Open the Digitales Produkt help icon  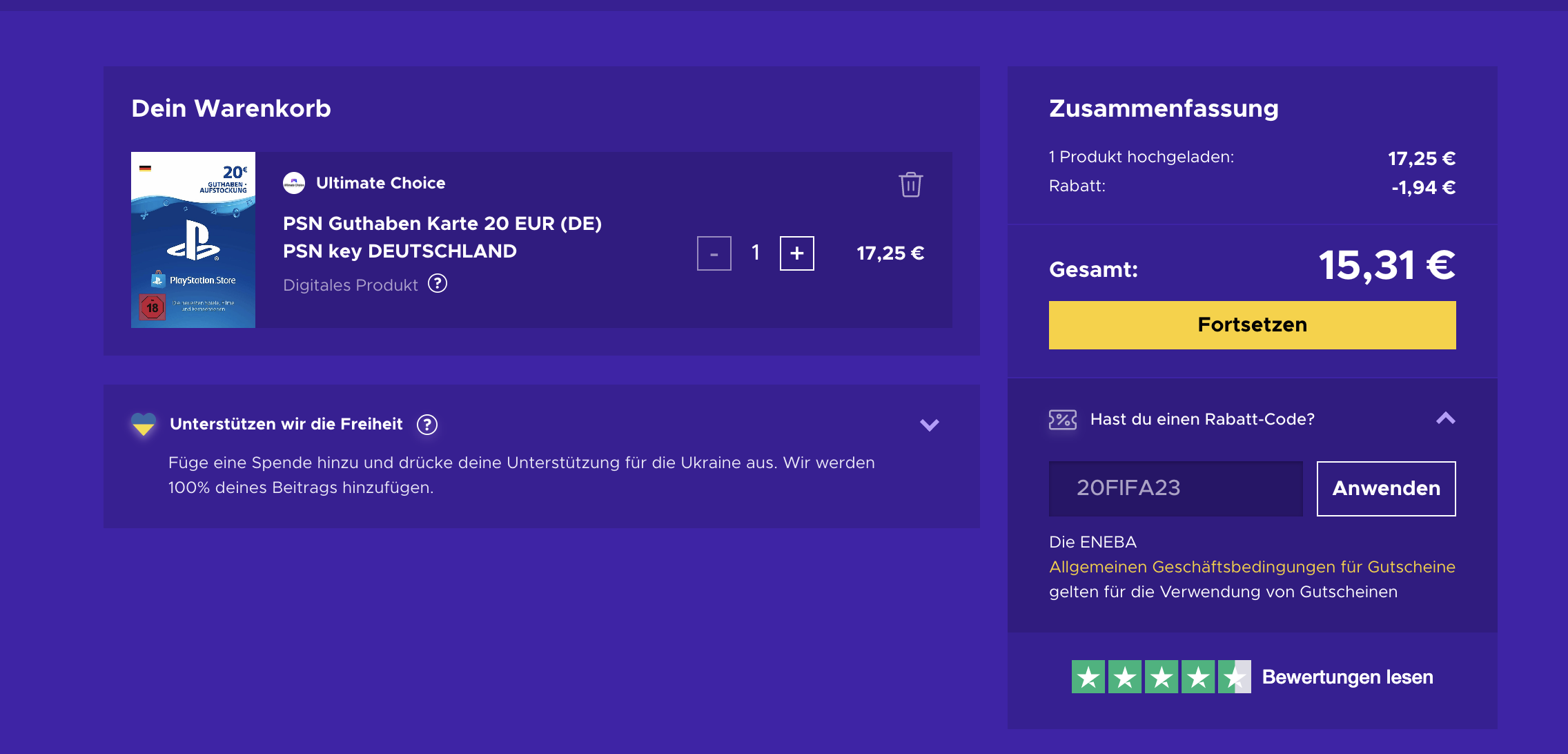coord(438,284)
